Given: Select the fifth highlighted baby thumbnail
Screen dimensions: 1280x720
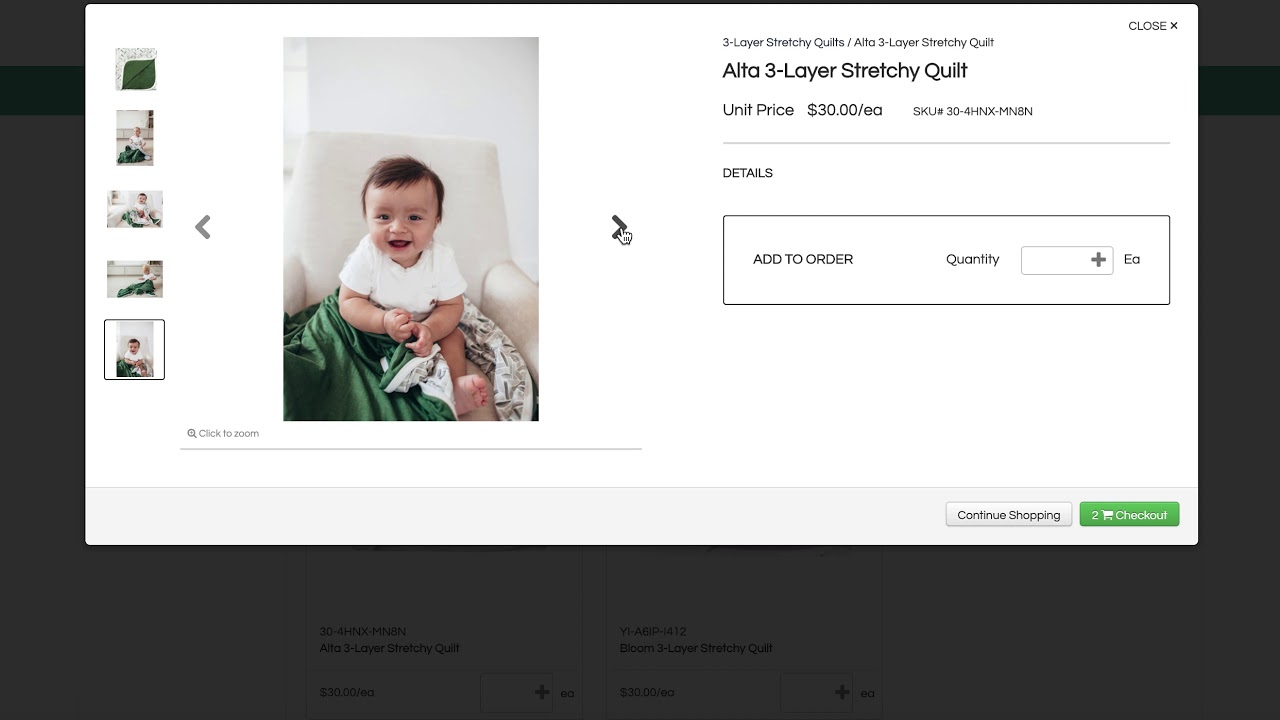Looking at the screenshot, I should point(135,350).
